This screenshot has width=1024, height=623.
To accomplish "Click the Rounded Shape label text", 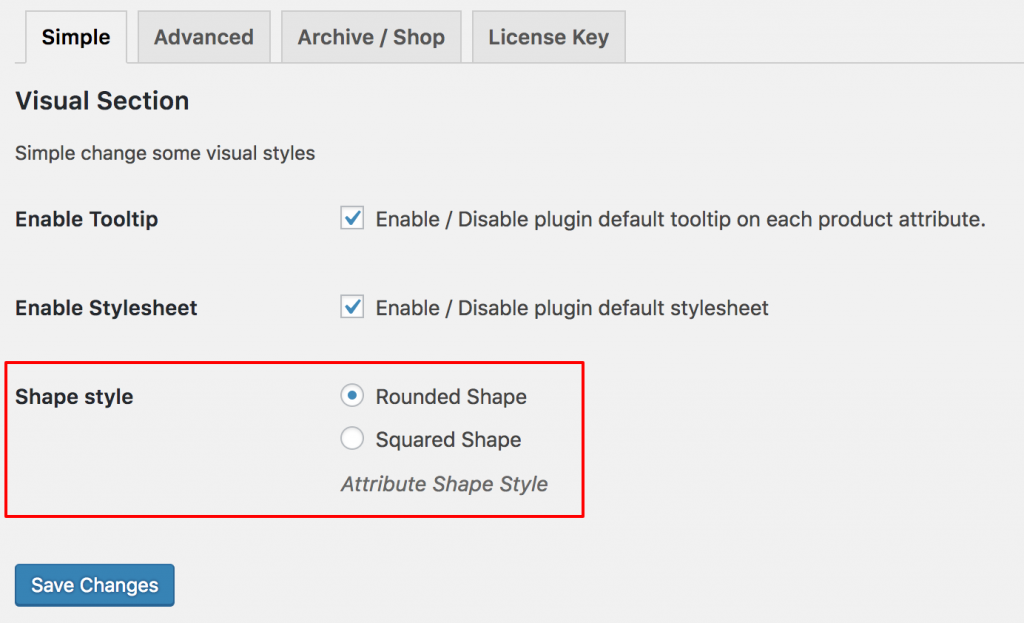I will [450, 396].
